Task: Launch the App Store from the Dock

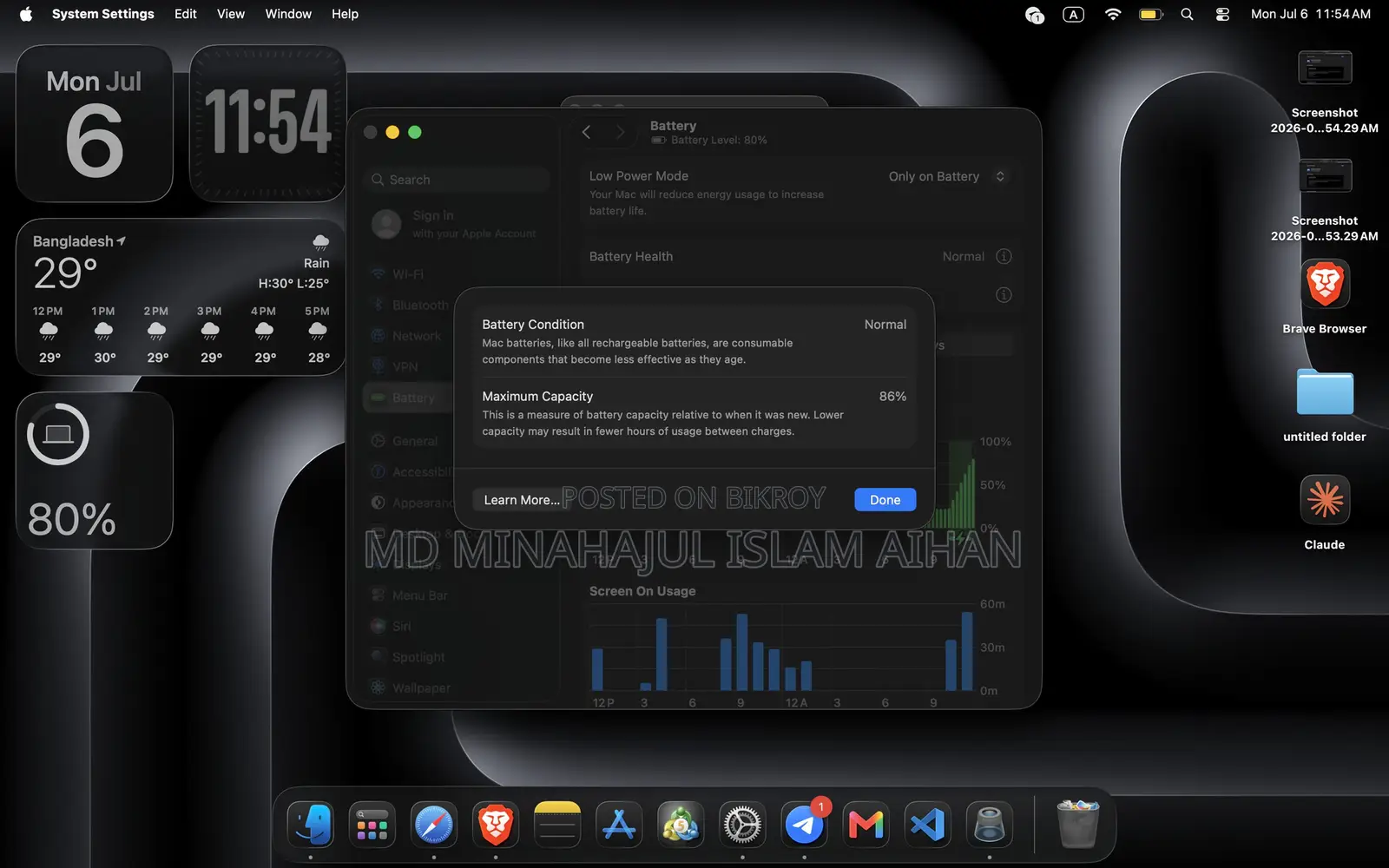Action: pyautogui.click(x=619, y=825)
